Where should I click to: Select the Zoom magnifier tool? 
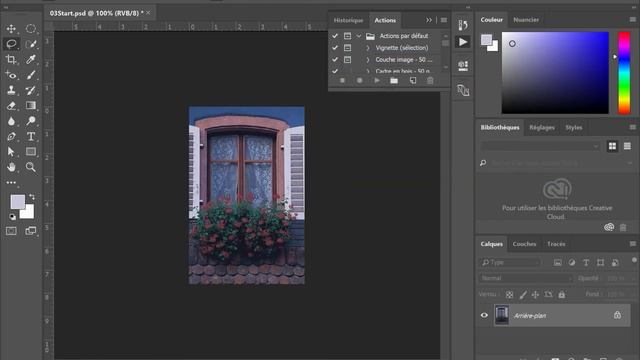pyautogui.click(x=31, y=167)
